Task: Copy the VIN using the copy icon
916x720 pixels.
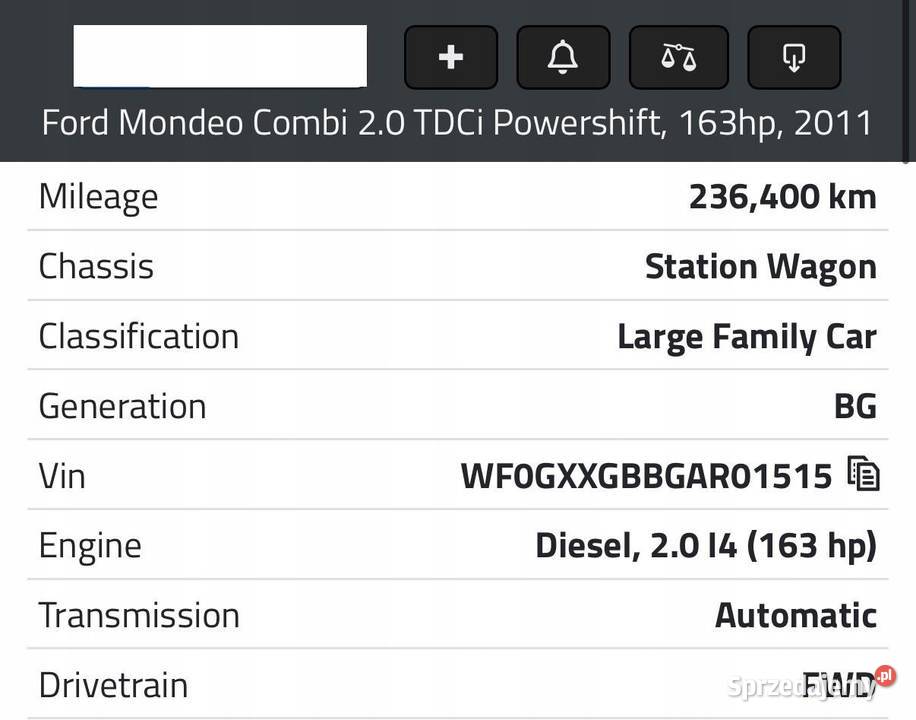Action: [863, 473]
